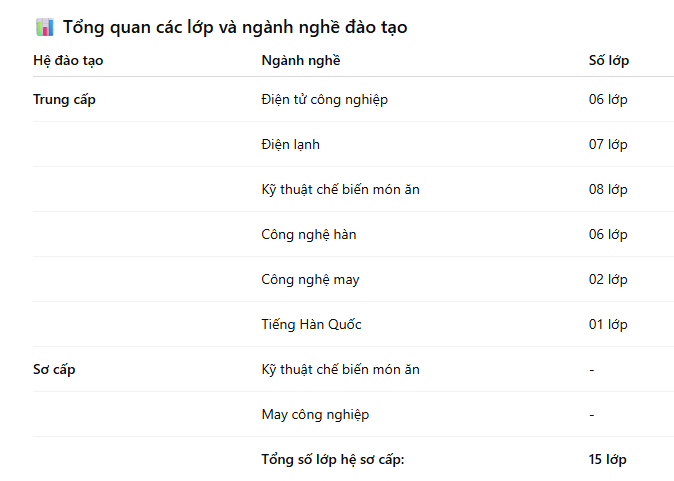Viewport: 674px width, 481px height.
Task: Click the "Tiếng Hàn Quốc" cell
Action: (x=311, y=325)
